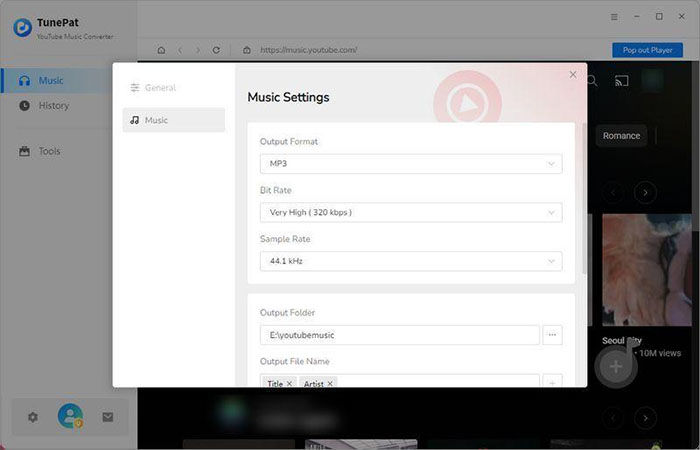The image size is (700, 450).
Task: Click the settings dialog scrollbar
Action: point(584,199)
